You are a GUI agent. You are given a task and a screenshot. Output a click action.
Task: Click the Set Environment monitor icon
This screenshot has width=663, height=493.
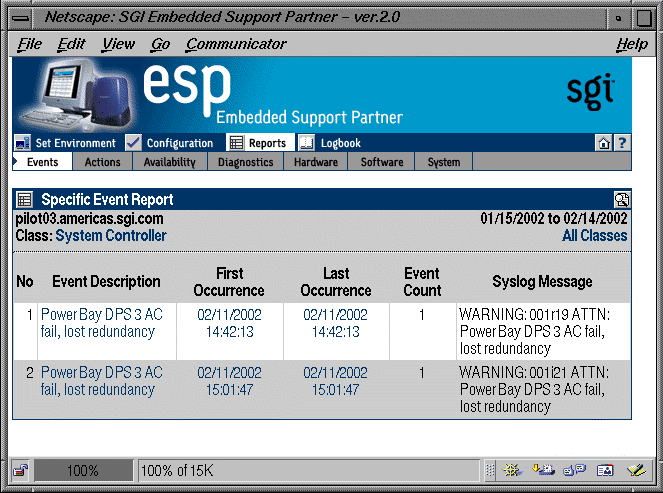point(22,143)
